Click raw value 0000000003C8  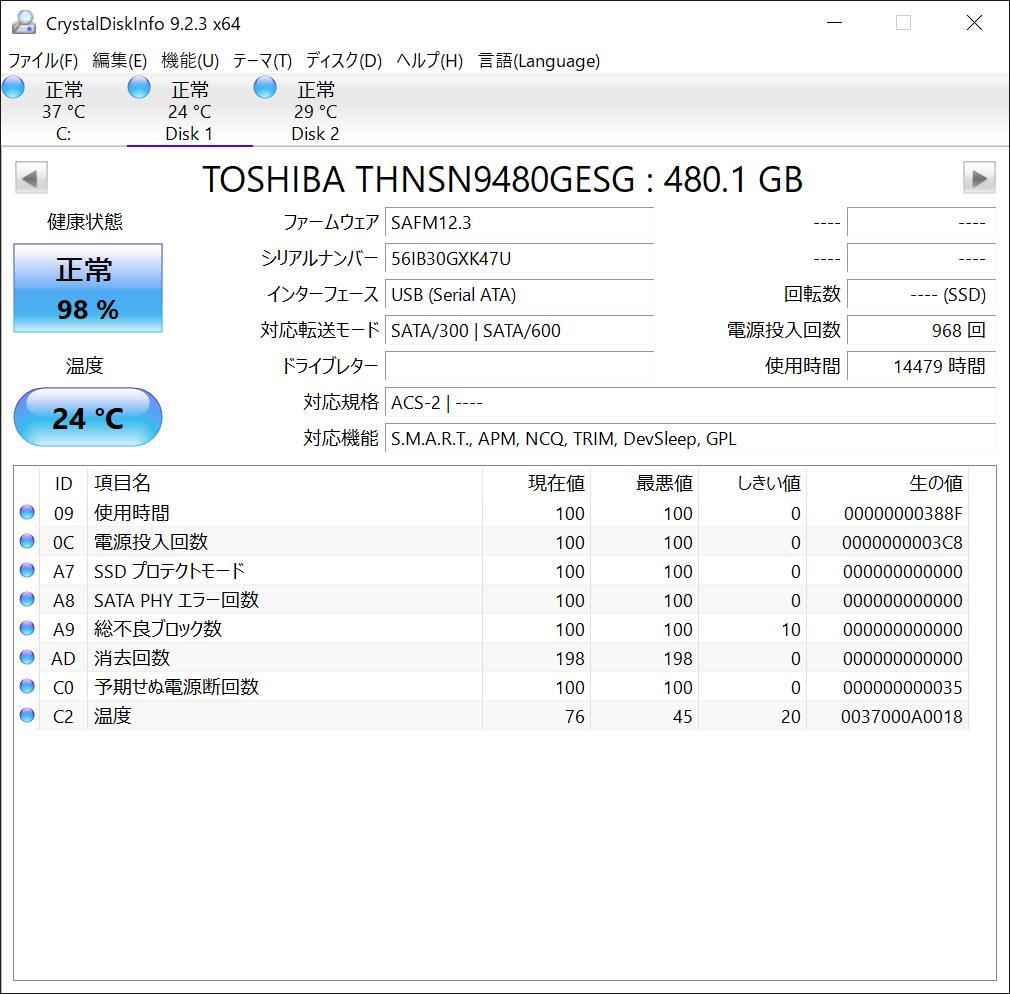pos(902,542)
